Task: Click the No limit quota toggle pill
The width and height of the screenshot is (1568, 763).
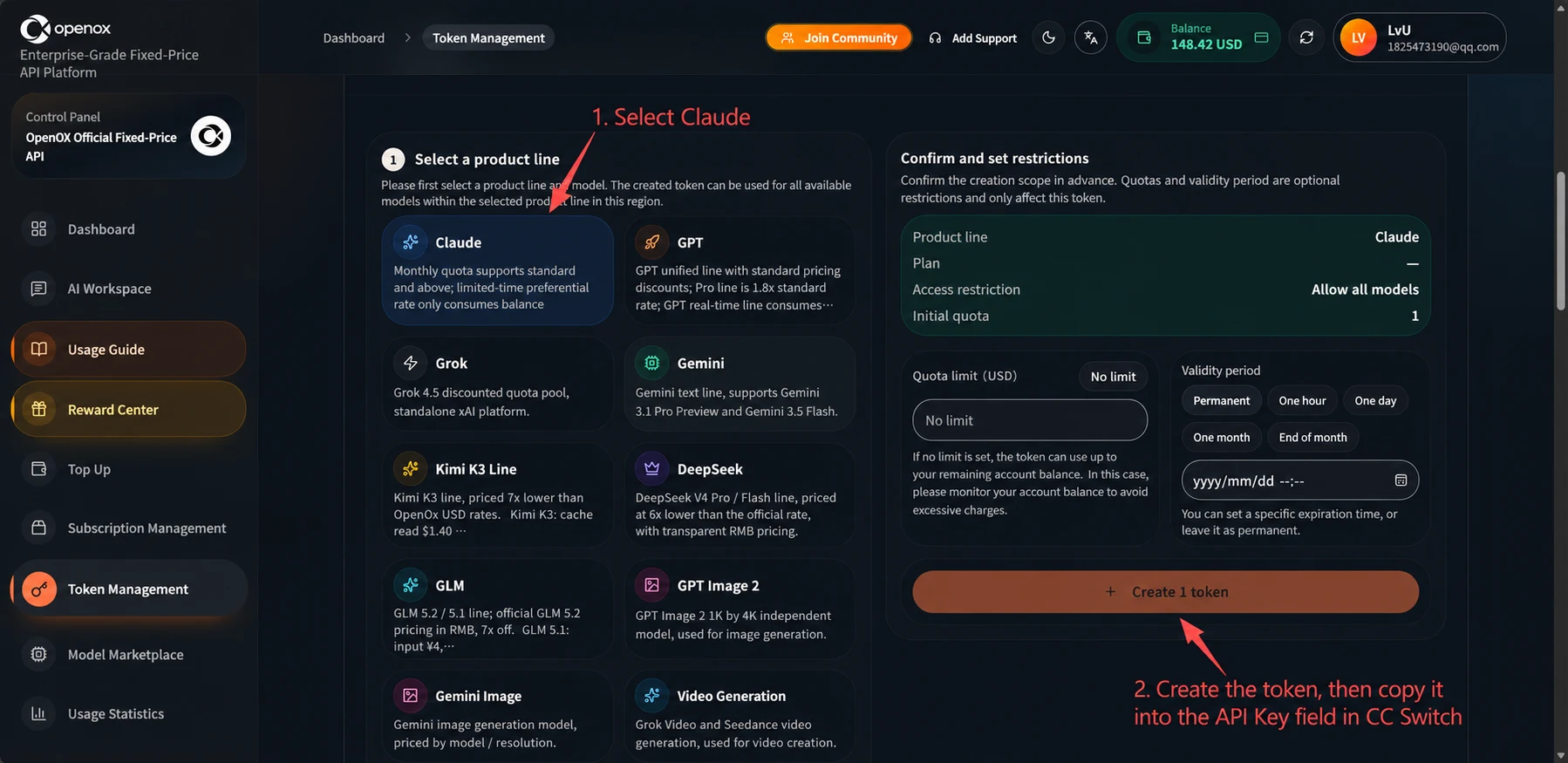Action: click(x=1113, y=376)
